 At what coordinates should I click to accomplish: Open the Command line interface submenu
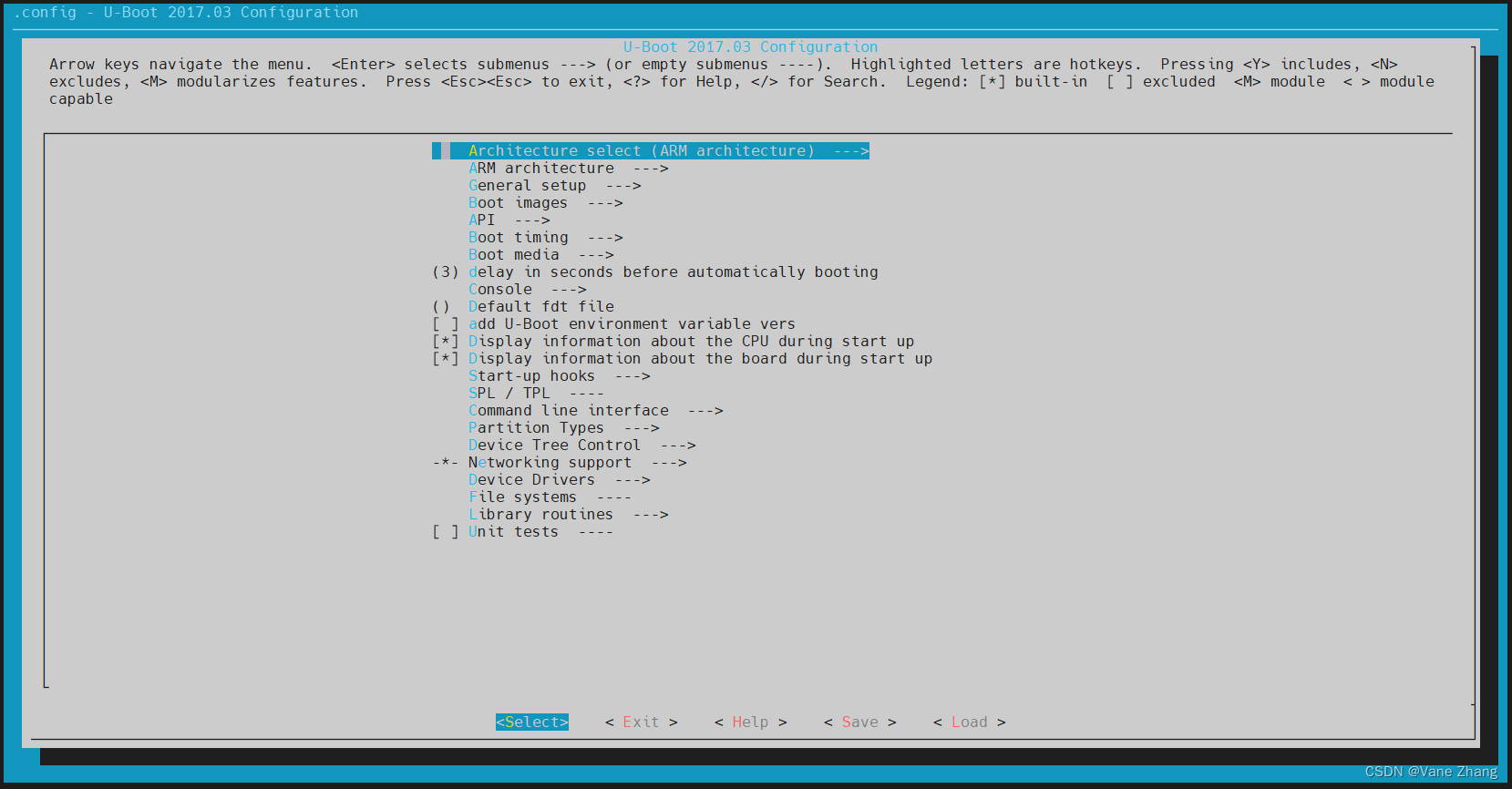pos(596,410)
